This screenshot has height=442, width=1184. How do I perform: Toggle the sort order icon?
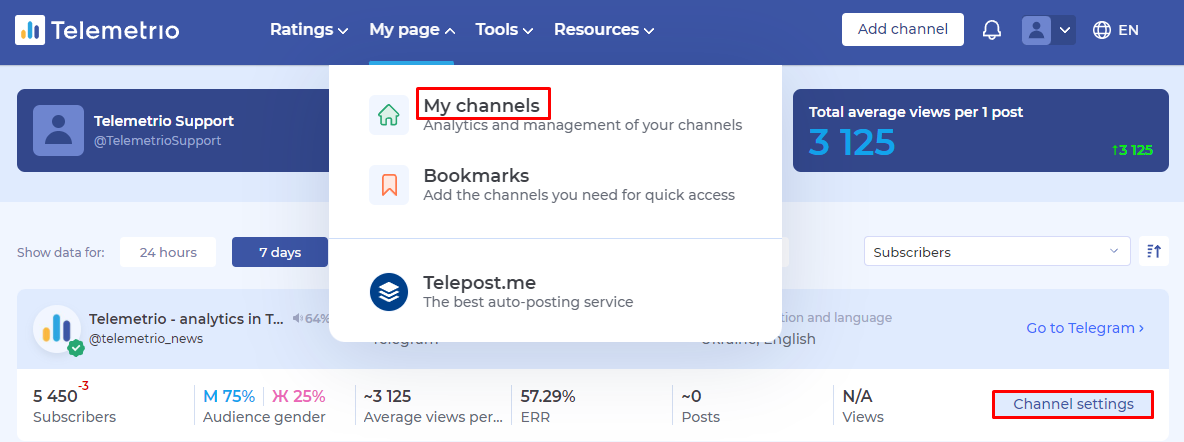tap(1154, 252)
